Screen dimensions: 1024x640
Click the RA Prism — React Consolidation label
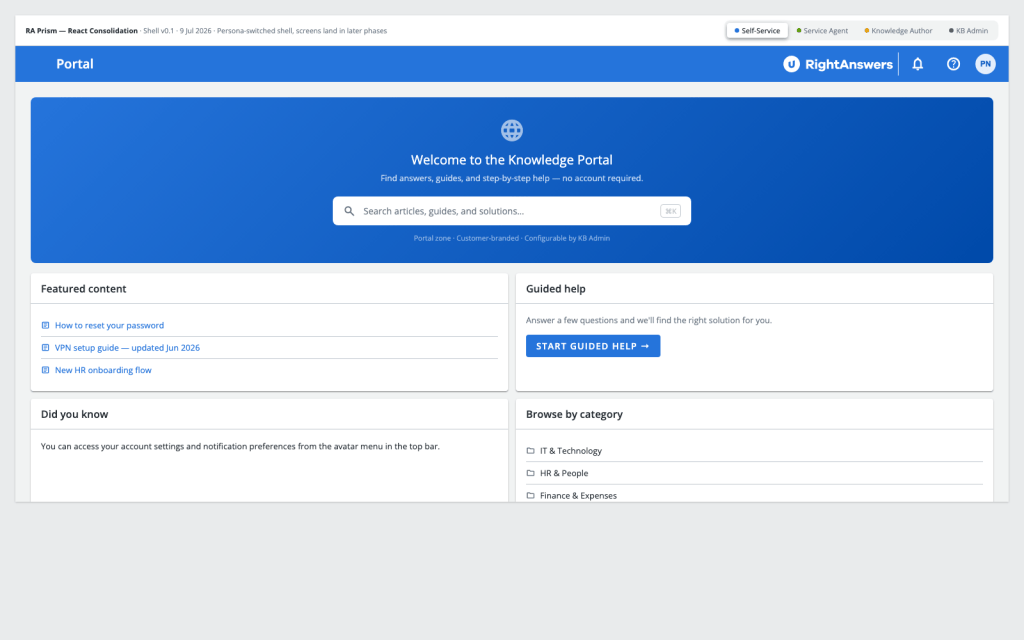pos(82,31)
